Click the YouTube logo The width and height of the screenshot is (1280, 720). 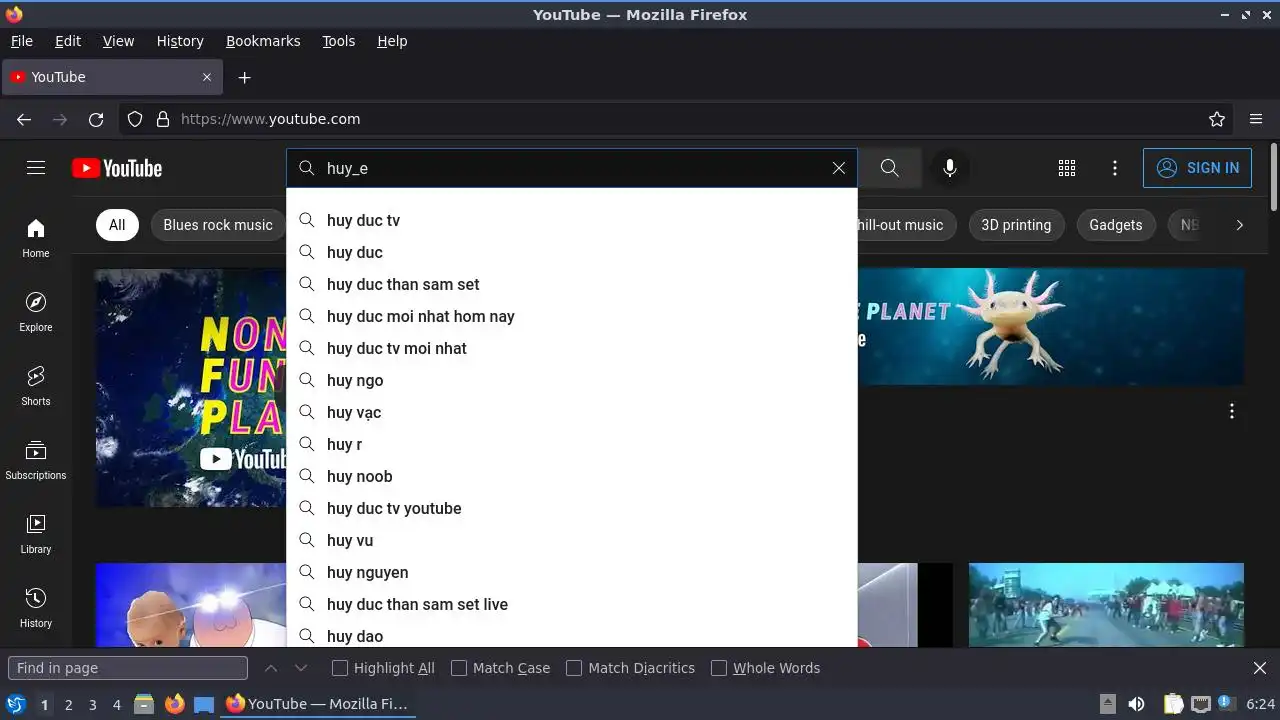tap(117, 168)
